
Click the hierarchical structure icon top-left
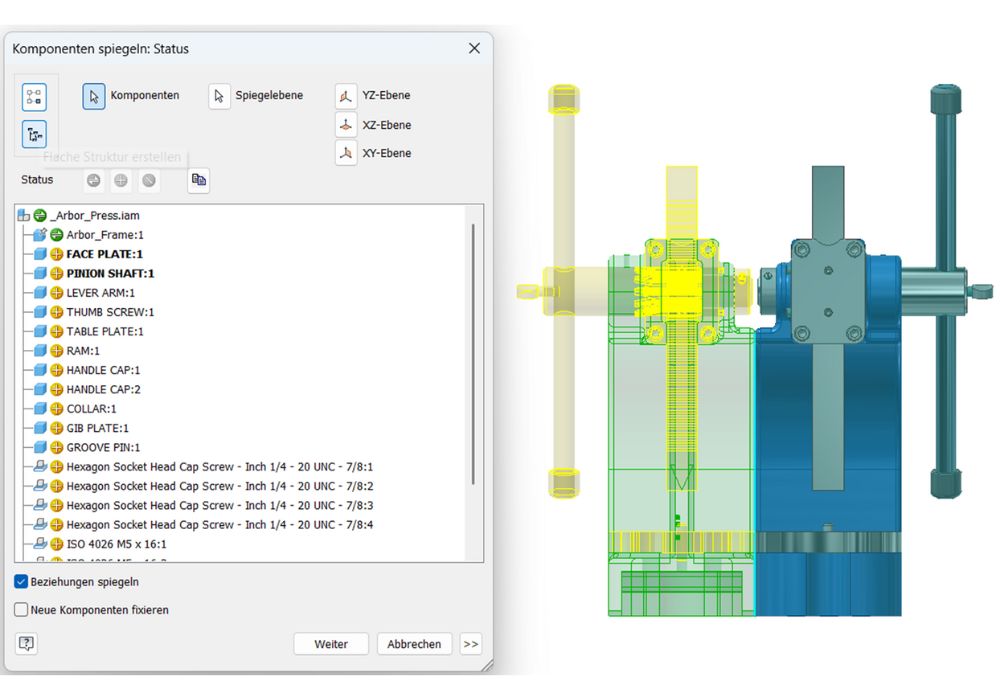point(34,96)
